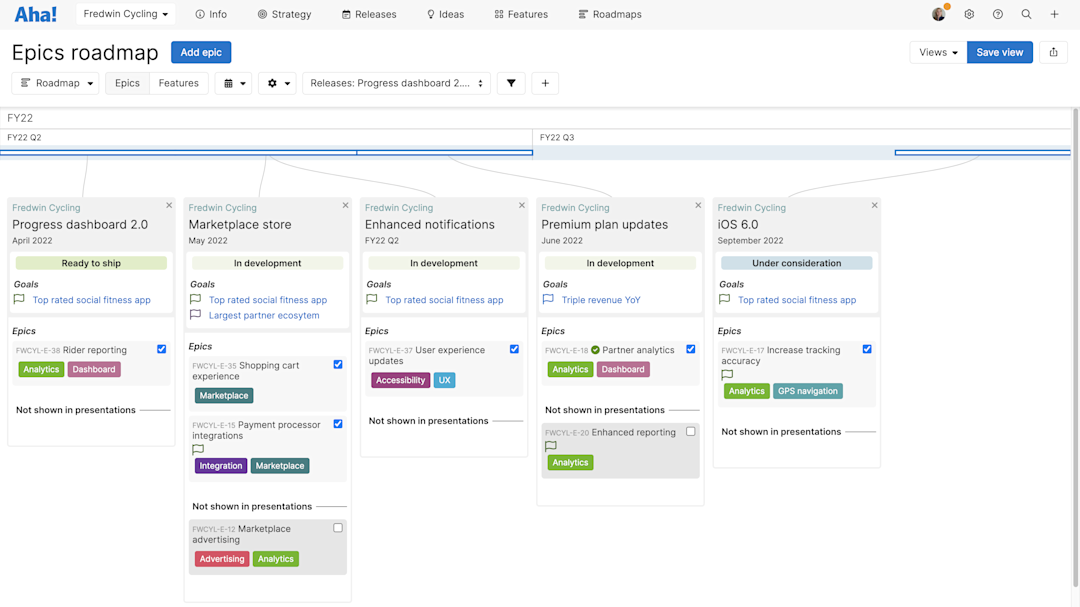This screenshot has height=607, width=1080.
Task: Click the share icon next to Save view
Action: (x=1053, y=51)
